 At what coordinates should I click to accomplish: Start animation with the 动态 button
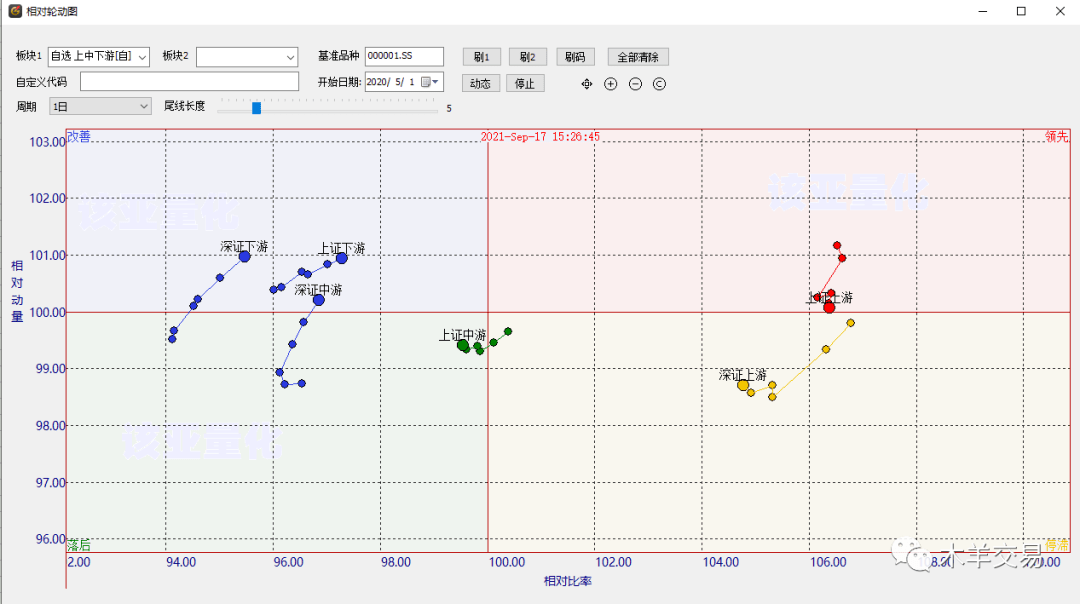480,83
